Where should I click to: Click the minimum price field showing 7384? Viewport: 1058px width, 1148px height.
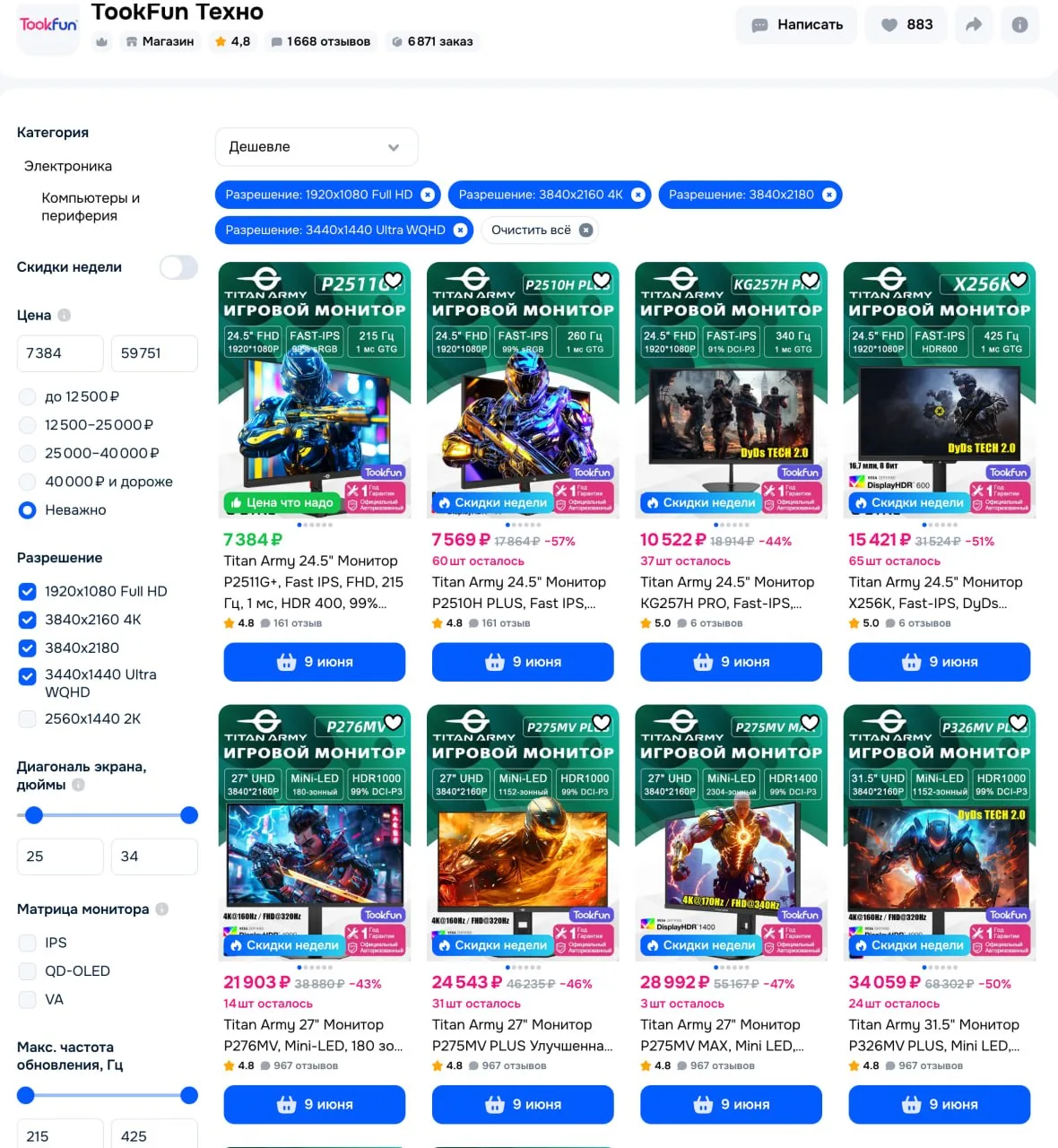point(60,353)
